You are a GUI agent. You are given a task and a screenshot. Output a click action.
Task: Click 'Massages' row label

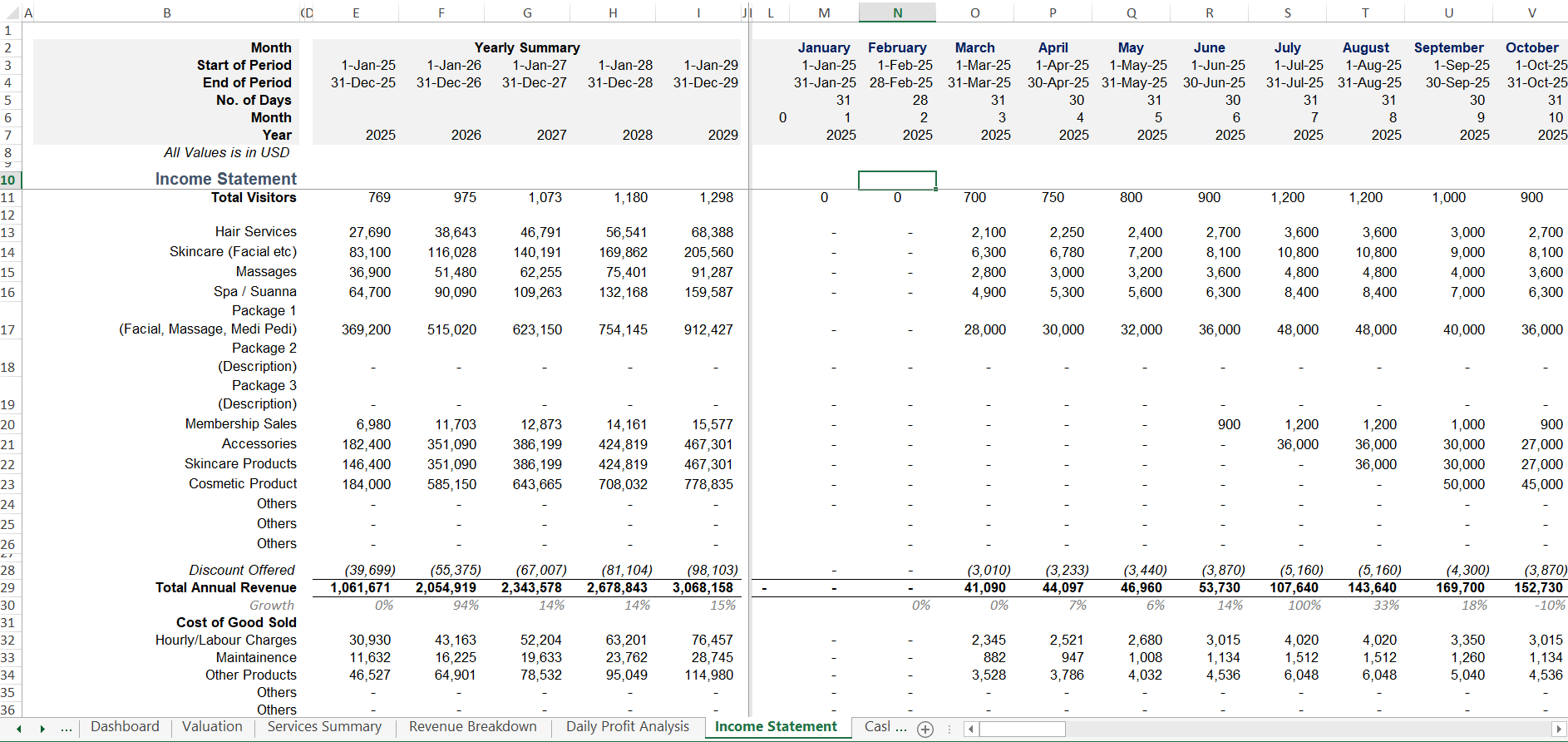pos(266,272)
